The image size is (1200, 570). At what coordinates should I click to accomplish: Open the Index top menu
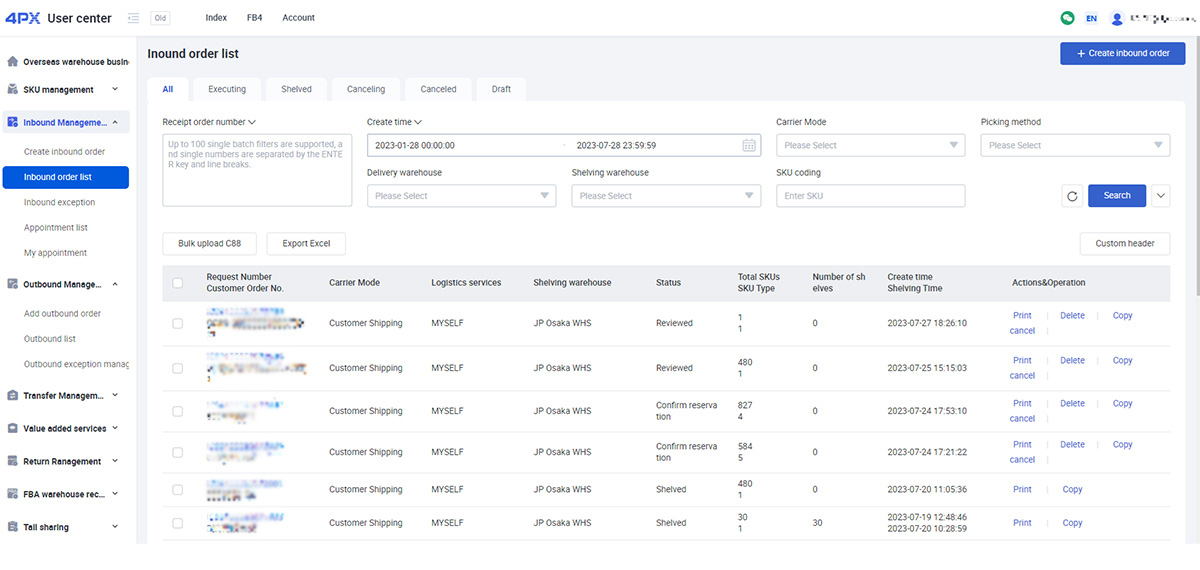(x=216, y=18)
